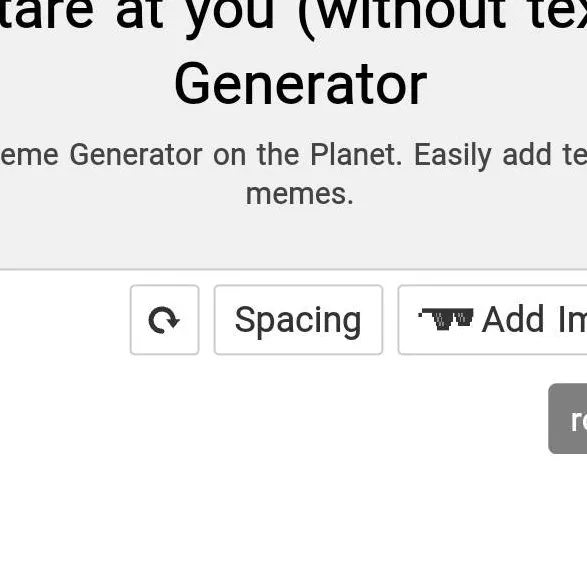Image resolution: width=587 pixels, height=587 pixels.
Task: Click the gray button starting with 're'
Action: [x=568, y=419]
